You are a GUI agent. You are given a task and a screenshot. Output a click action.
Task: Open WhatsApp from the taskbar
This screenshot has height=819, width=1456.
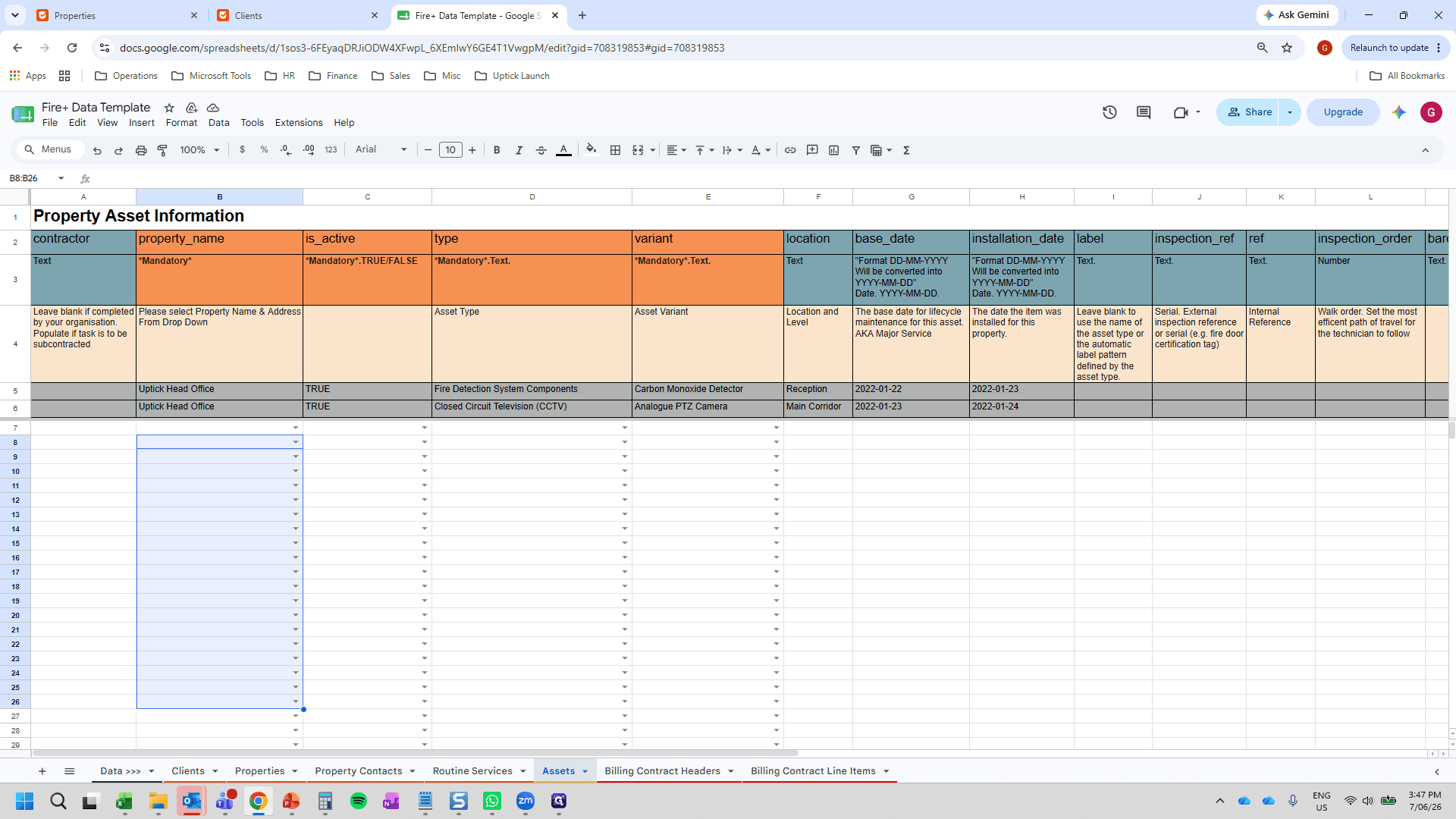pyautogui.click(x=492, y=801)
